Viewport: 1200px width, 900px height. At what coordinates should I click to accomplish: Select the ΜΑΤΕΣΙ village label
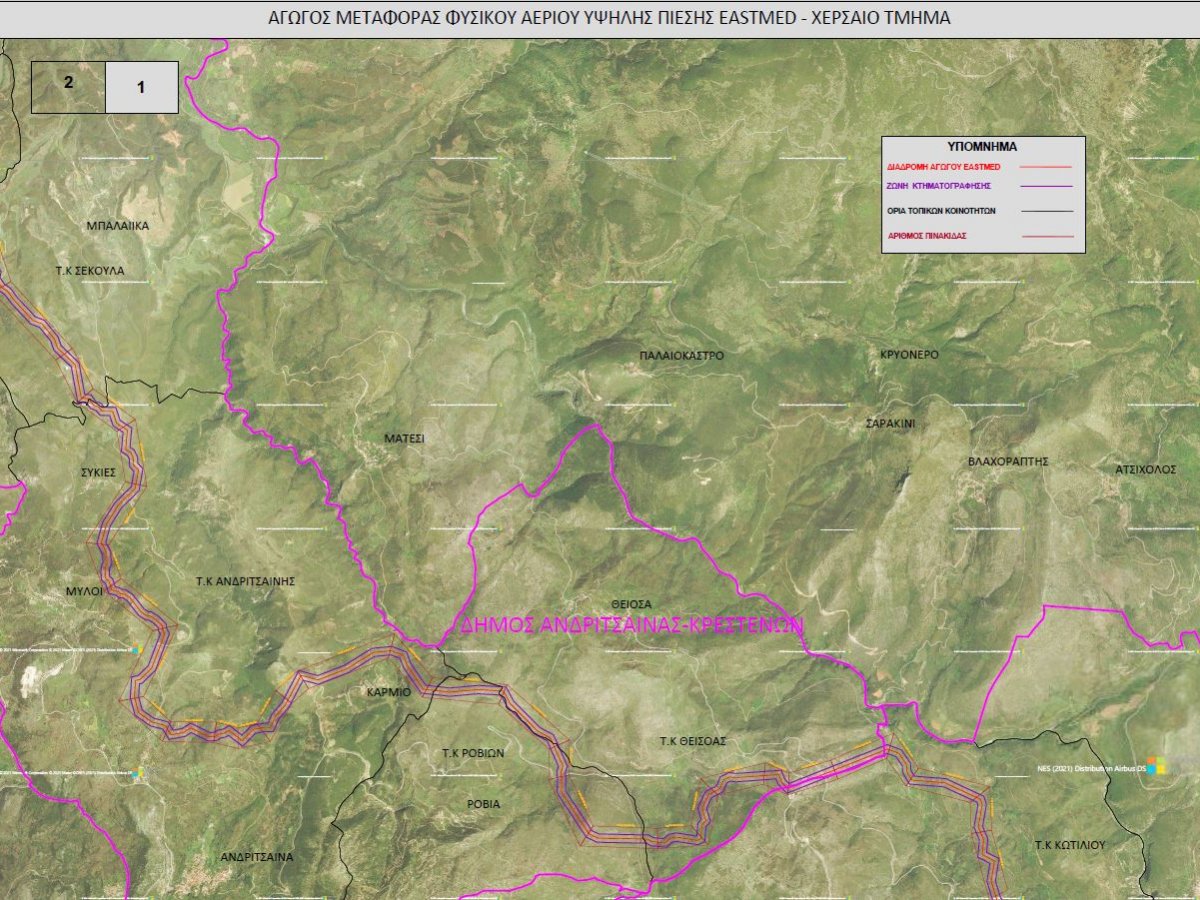point(404,438)
